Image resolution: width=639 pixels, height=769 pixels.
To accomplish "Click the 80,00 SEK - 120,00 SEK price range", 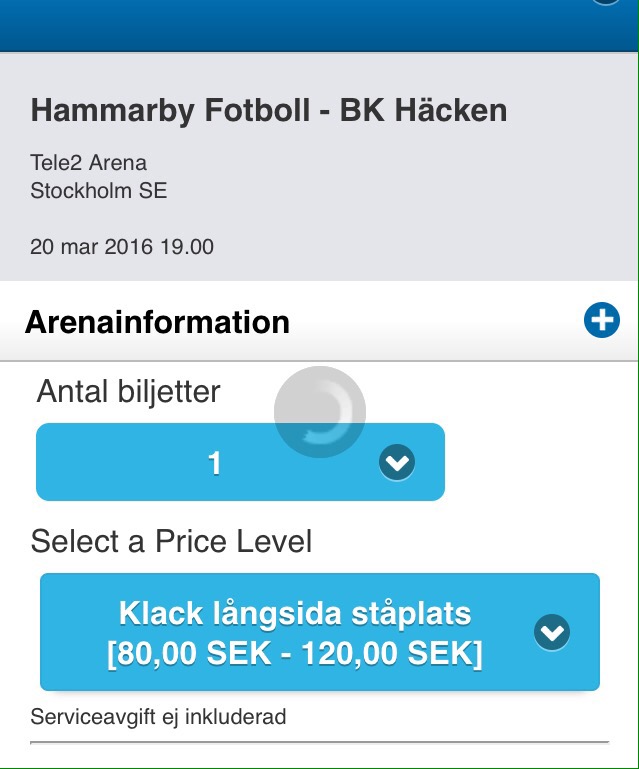I will 294,655.
